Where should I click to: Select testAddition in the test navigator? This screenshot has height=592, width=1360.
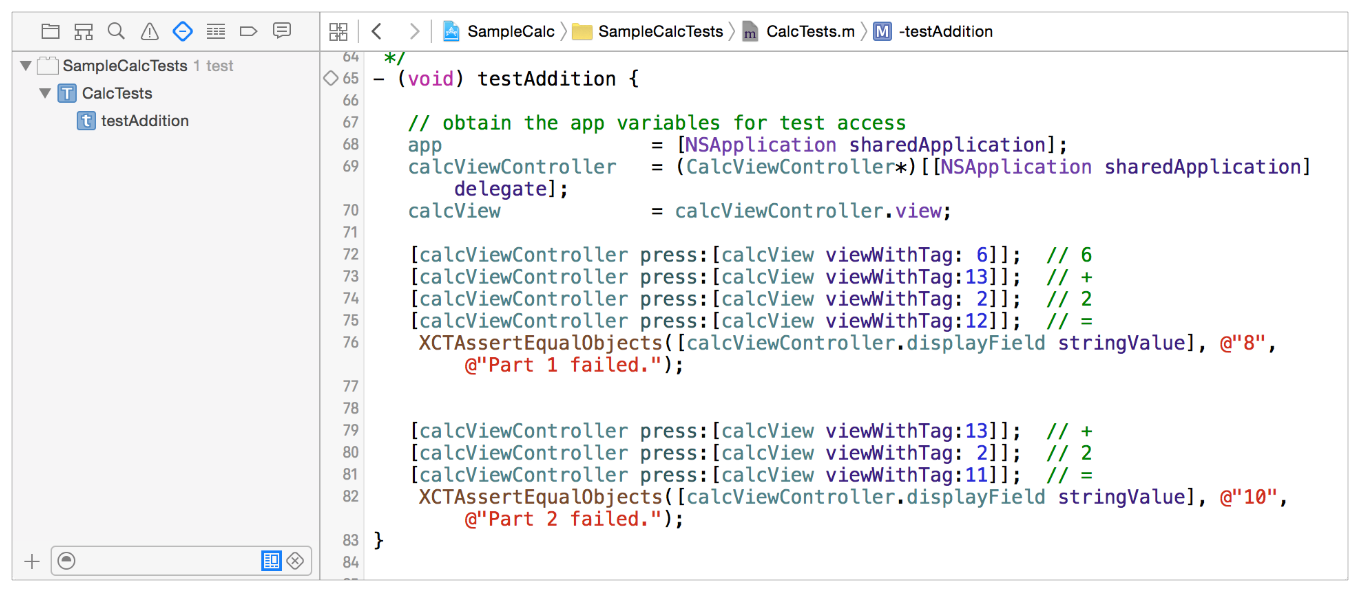[x=144, y=121]
